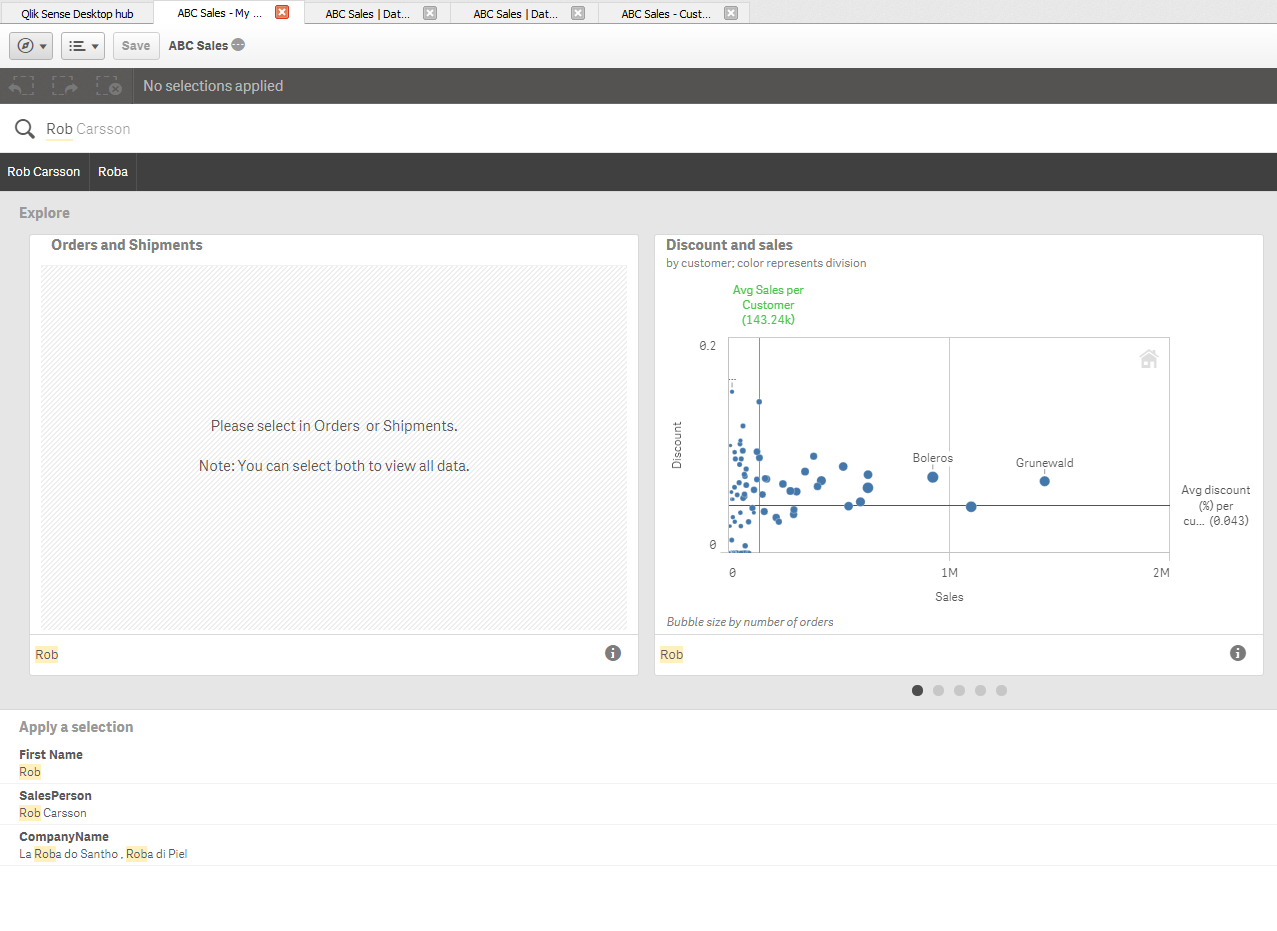The height and width of the screenshot is (931, 1277).
Task: Click the Apply a selection heading
Action: [x=76, y=727]
